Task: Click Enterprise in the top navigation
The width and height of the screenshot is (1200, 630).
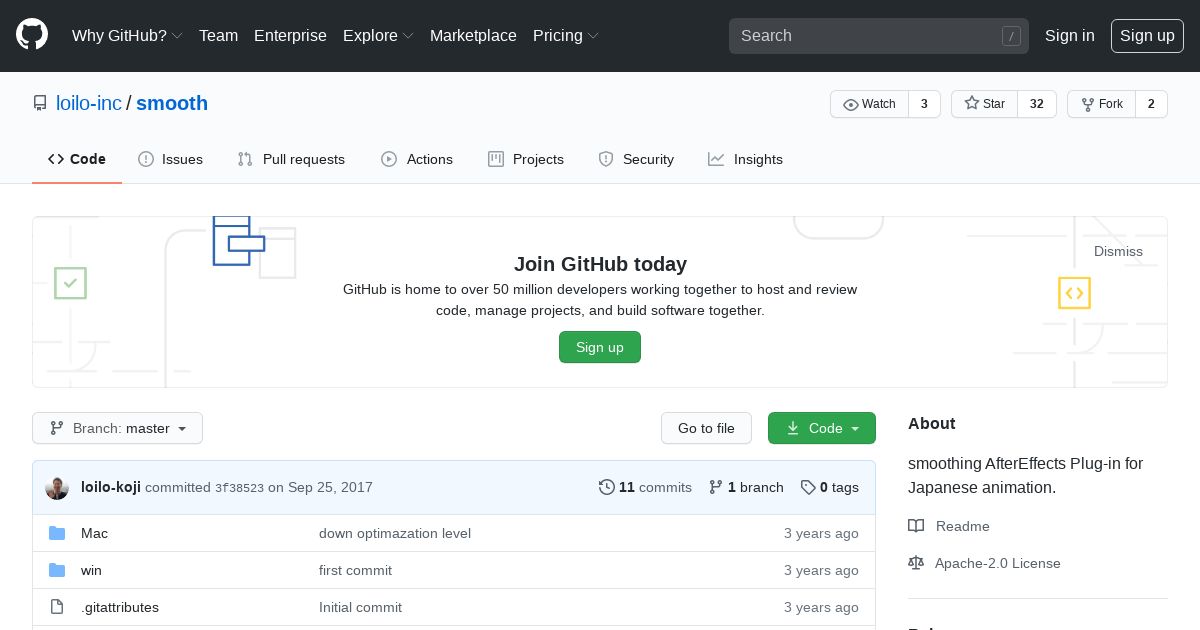Action: [290, 35]
